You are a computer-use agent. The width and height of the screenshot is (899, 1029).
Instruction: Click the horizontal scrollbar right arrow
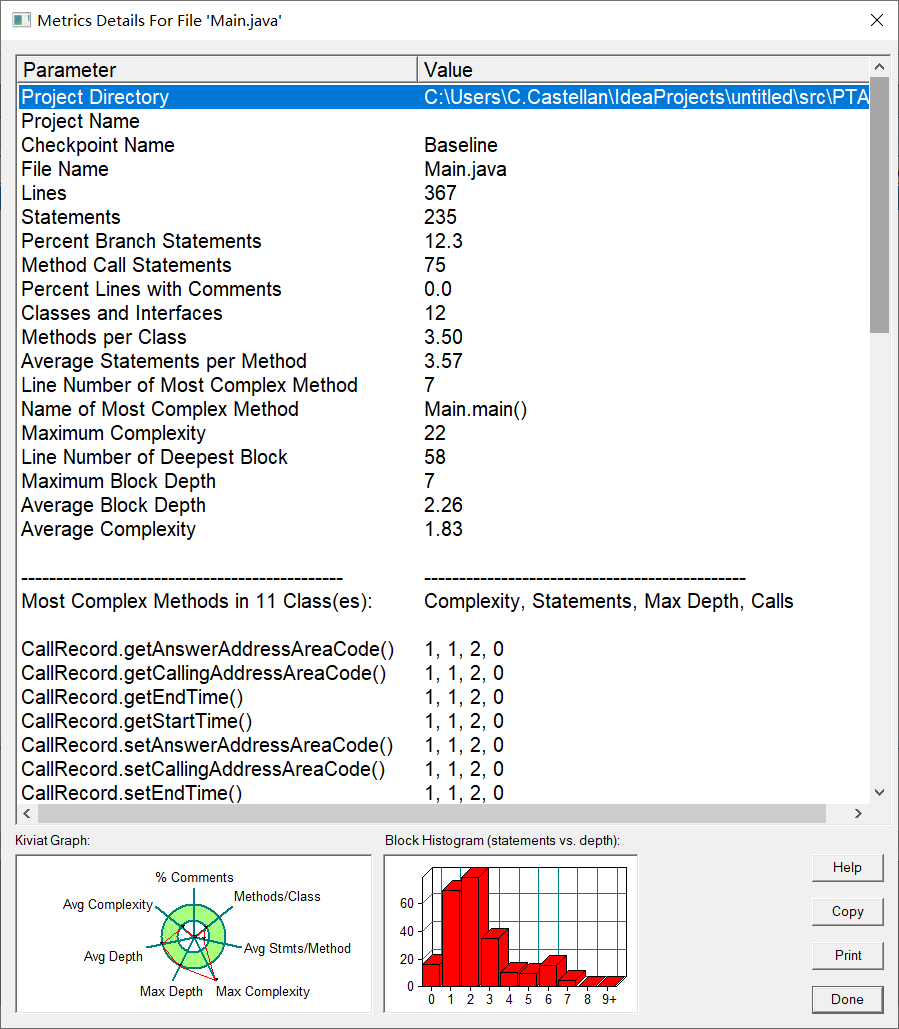pyautogui.click(x=858, y=814)
